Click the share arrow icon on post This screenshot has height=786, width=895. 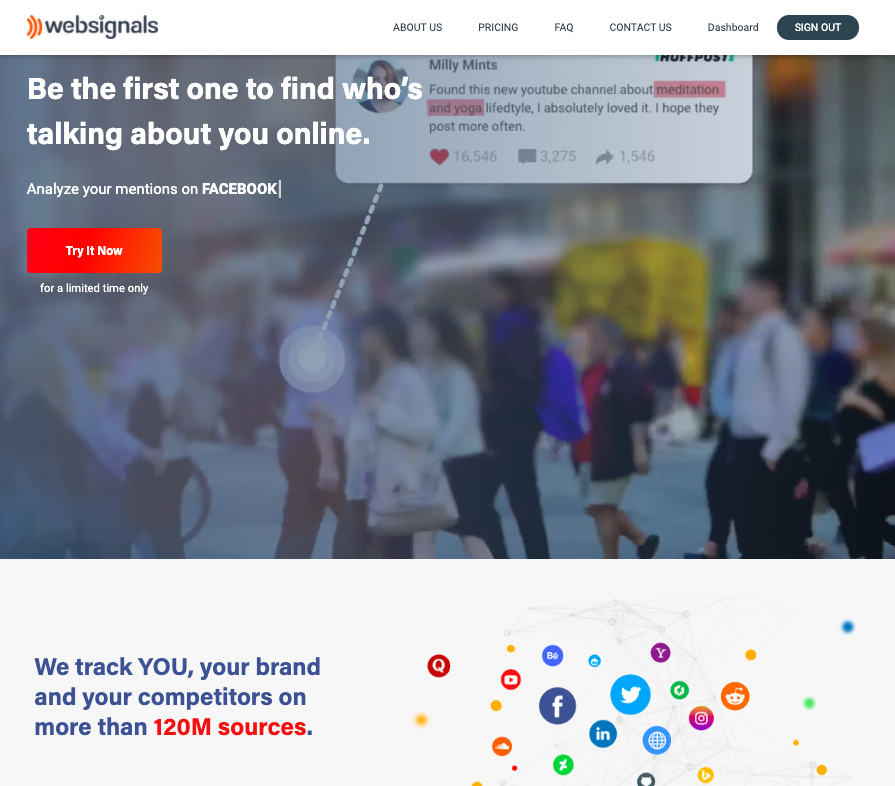[604, 157]
